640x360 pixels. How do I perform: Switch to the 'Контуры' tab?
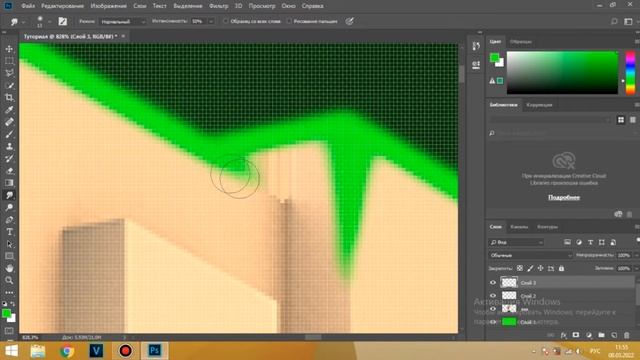click(547, 227)
